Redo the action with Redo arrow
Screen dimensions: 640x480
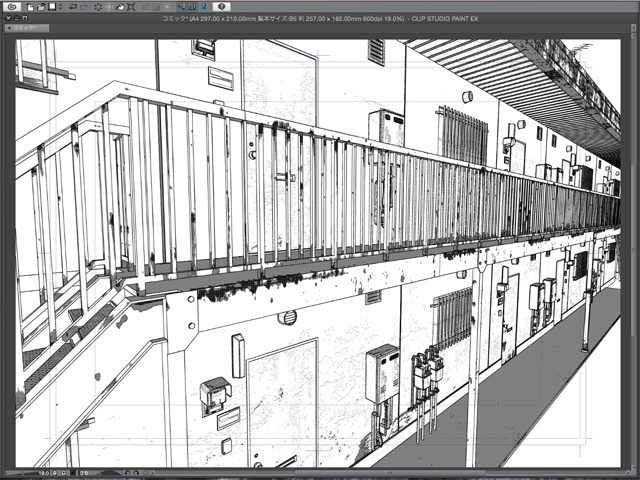(x=84, y=7)
